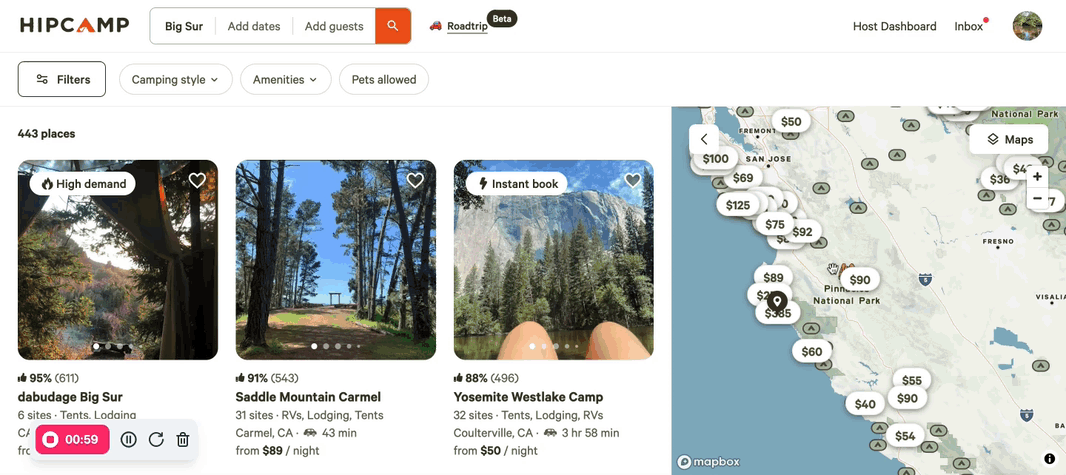Delete the recording with the trash icon
This screenshot has width=1066, height=475.
pyautogui.click(x=182, y=440)
